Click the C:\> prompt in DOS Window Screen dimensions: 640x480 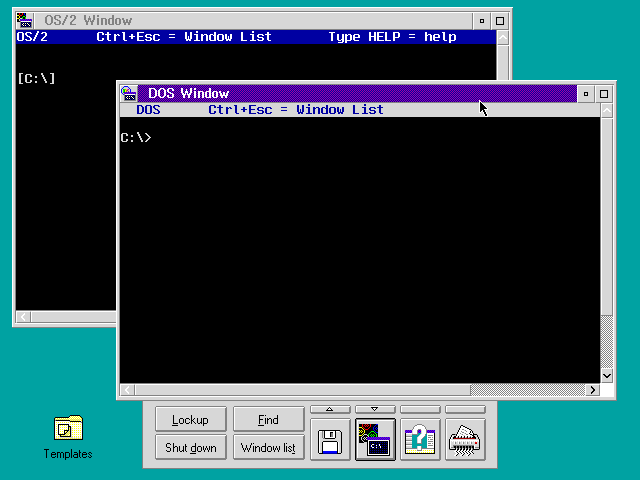click(136, 138)
